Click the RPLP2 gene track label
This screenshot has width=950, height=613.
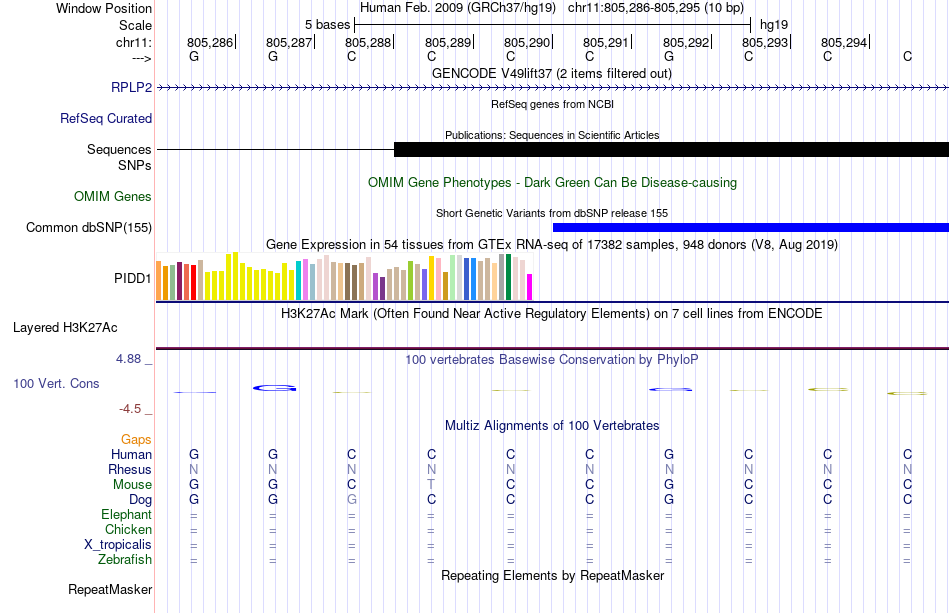tap(131, 87)
